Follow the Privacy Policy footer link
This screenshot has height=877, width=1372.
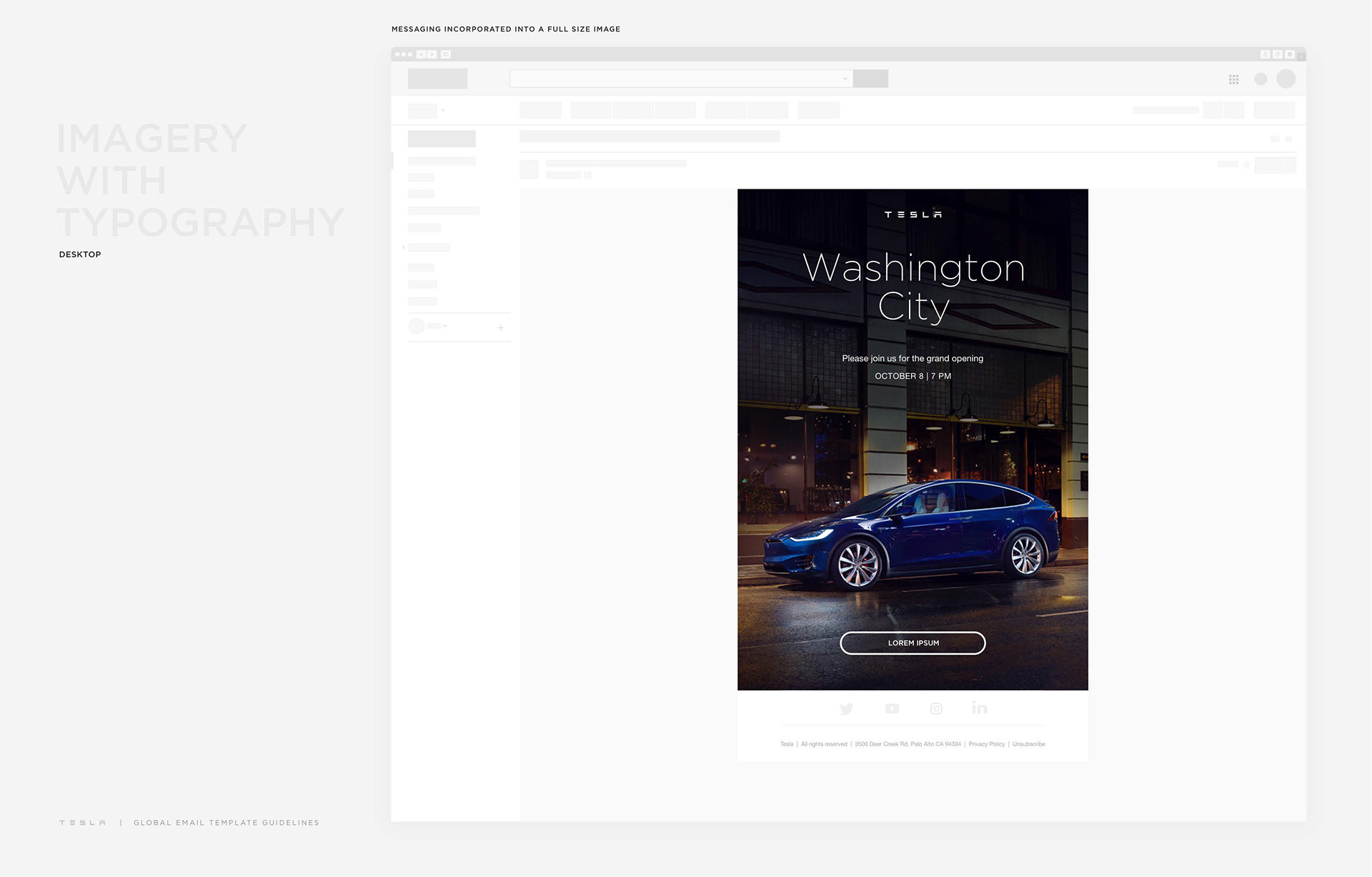[x=986, y=744]
